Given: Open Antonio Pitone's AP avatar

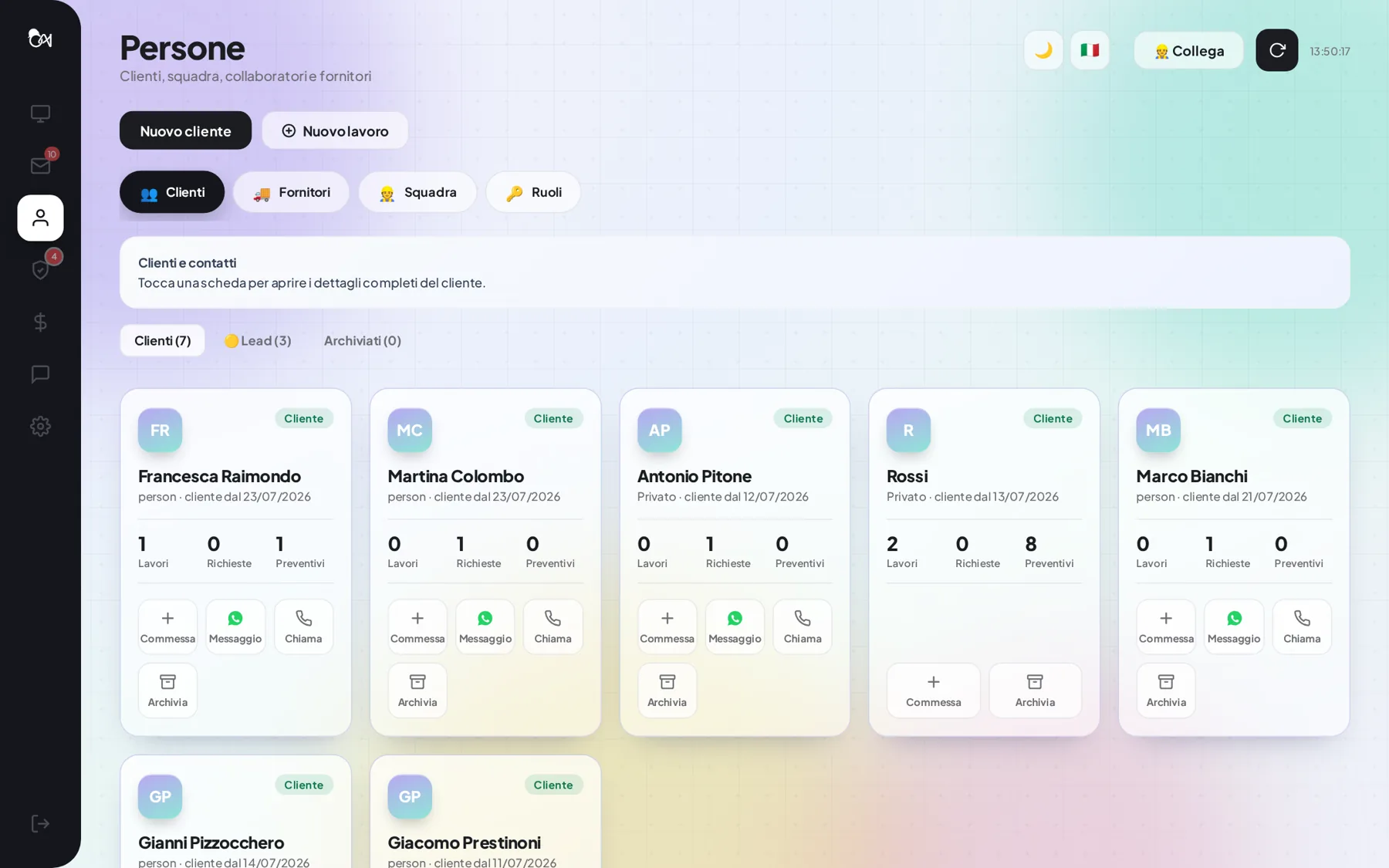Looking at the screenshot, I should 659,430.
